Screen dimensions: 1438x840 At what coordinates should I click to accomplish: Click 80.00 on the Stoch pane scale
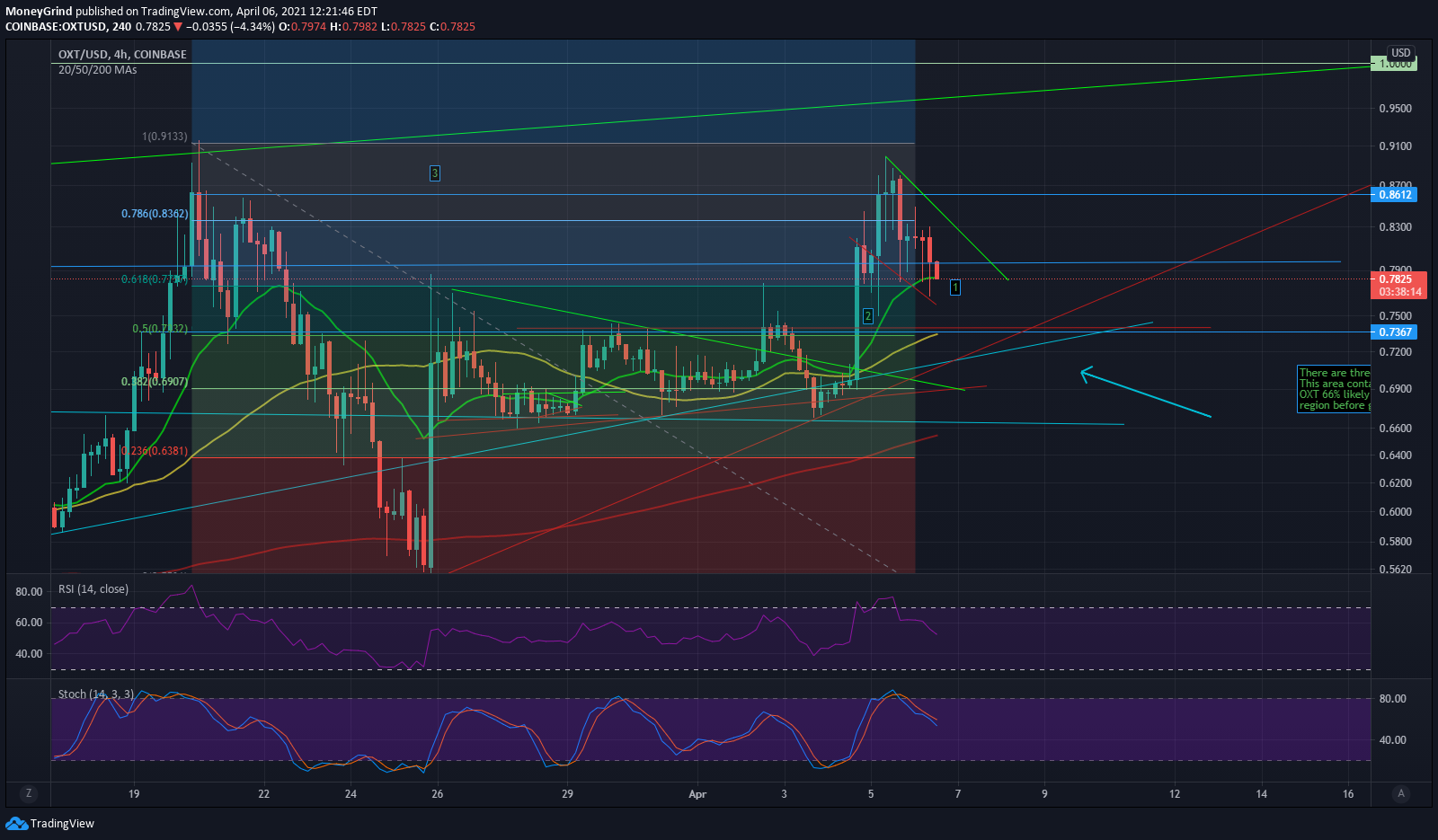pos(1392,698)
